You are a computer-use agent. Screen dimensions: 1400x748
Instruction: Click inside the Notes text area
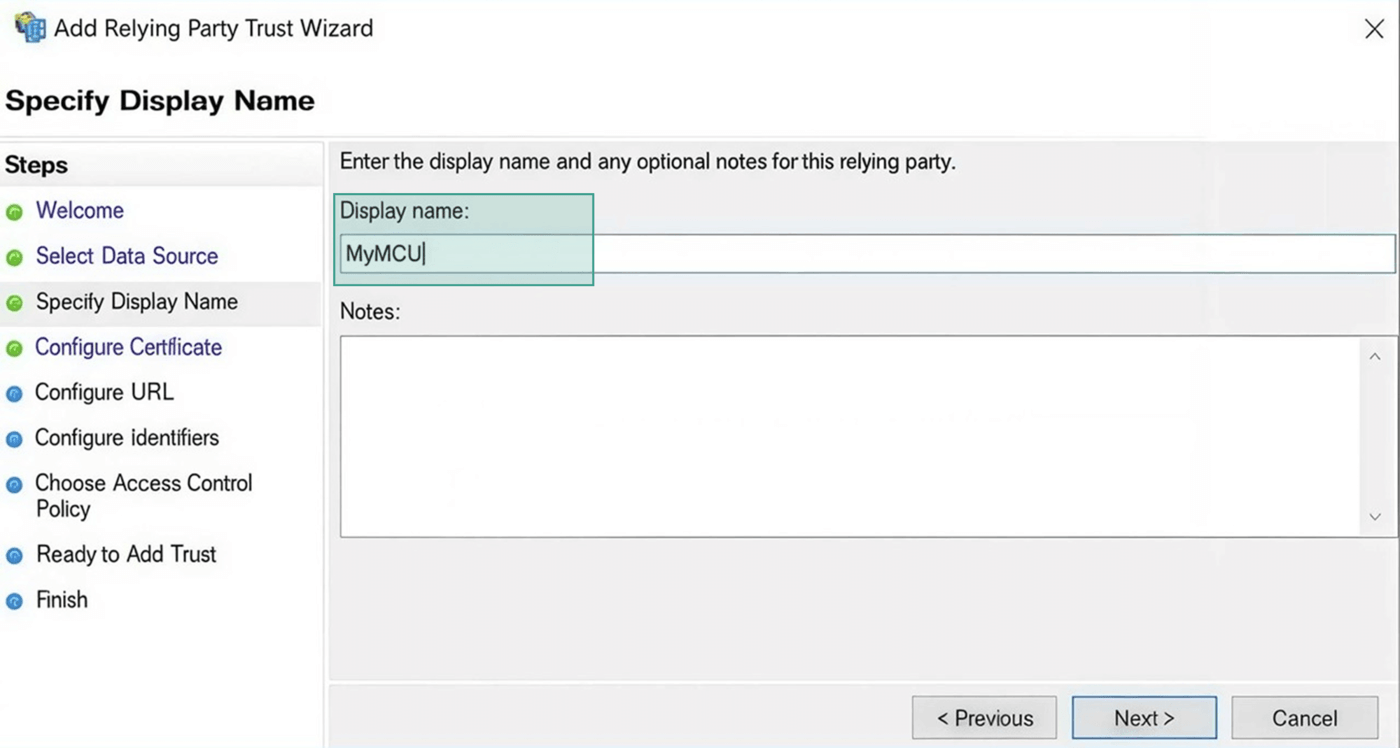click(850, 436)
